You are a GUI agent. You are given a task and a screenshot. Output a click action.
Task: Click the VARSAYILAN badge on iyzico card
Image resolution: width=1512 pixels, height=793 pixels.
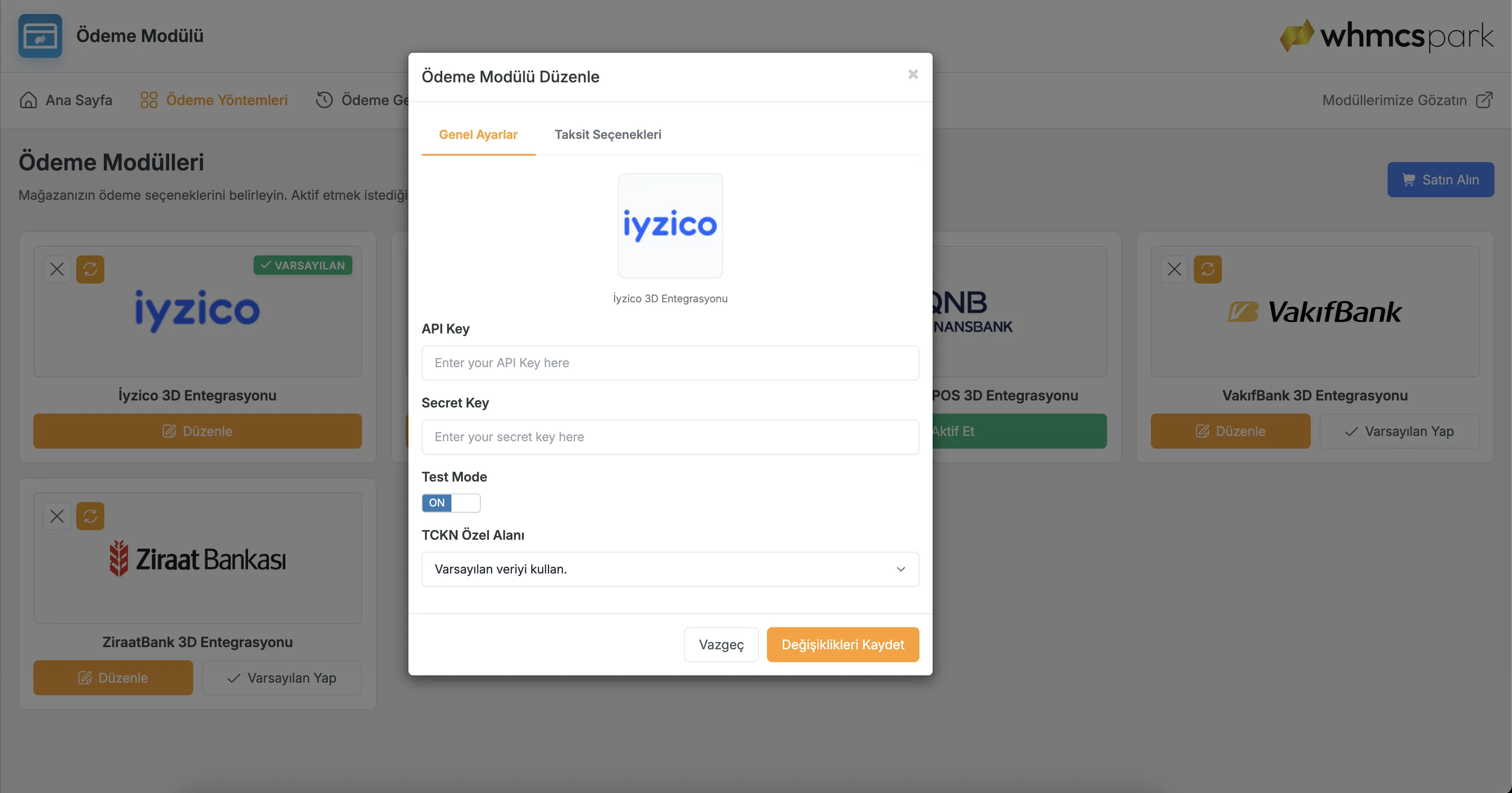point(303,266)
